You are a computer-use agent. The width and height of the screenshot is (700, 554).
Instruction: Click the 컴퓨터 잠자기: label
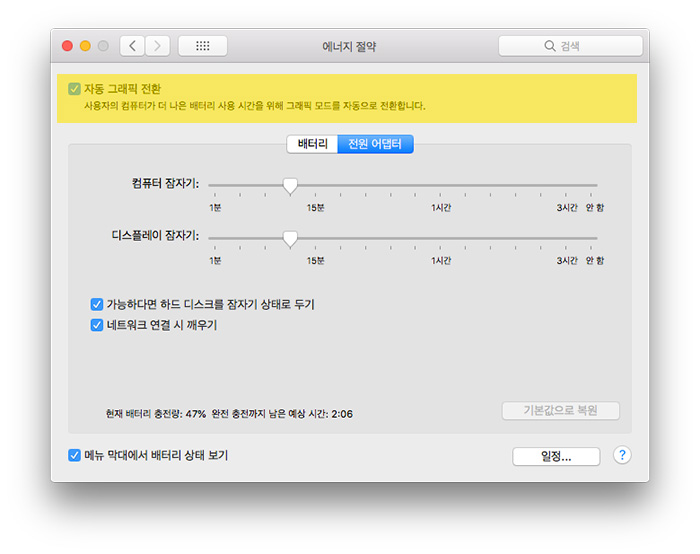[x=165, y=183]
